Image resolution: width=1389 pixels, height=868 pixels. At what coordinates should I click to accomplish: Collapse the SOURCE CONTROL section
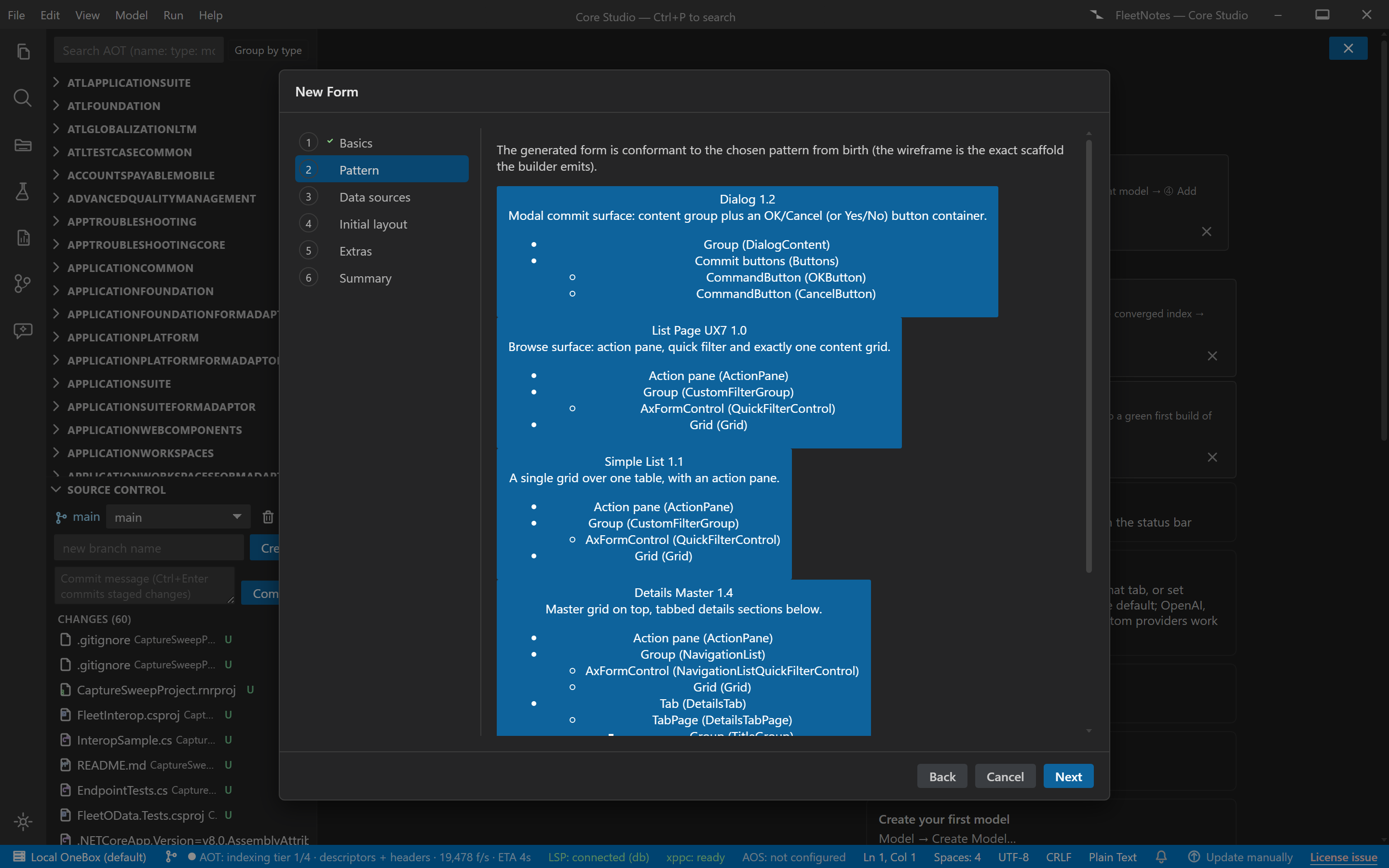pyautogui.click(x=55, y=489)
